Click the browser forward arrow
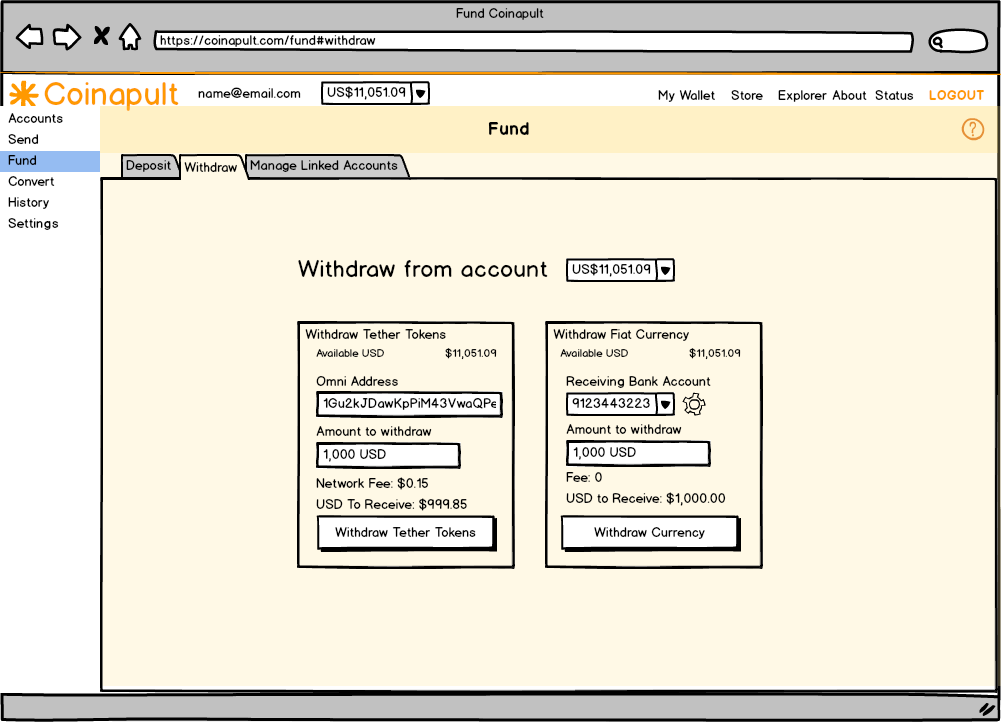 (x=66, y=38)
